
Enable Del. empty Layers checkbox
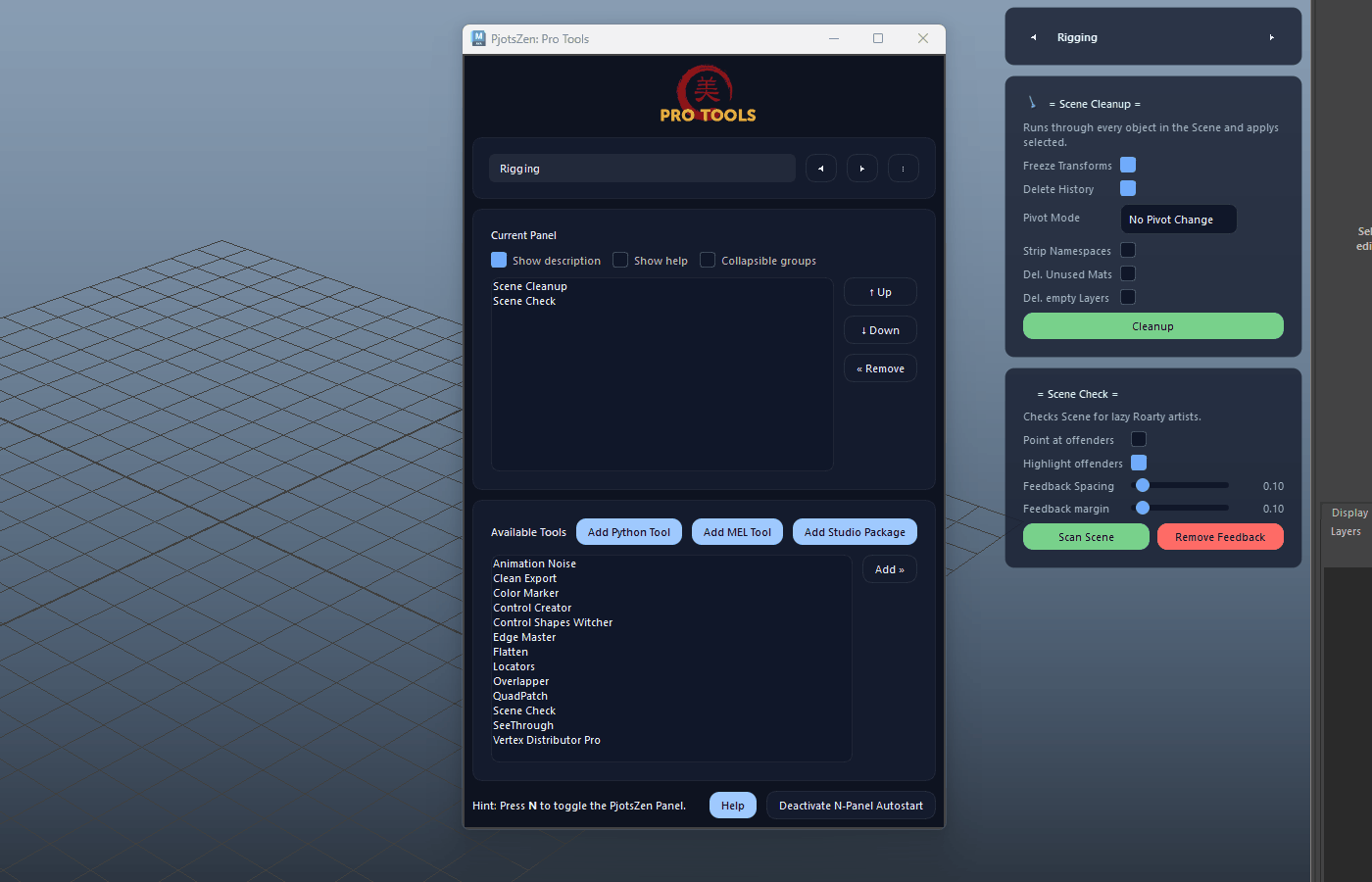point(1128,297)
